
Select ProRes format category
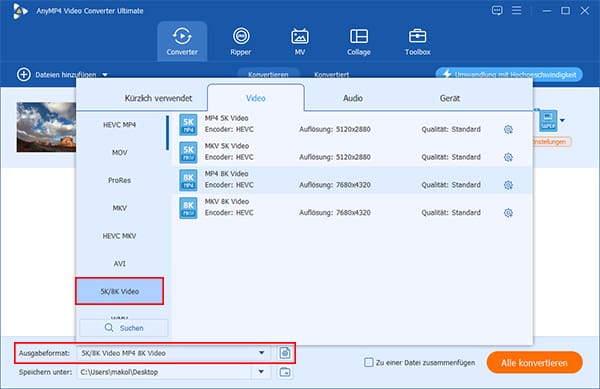click(x=119, y=180)
